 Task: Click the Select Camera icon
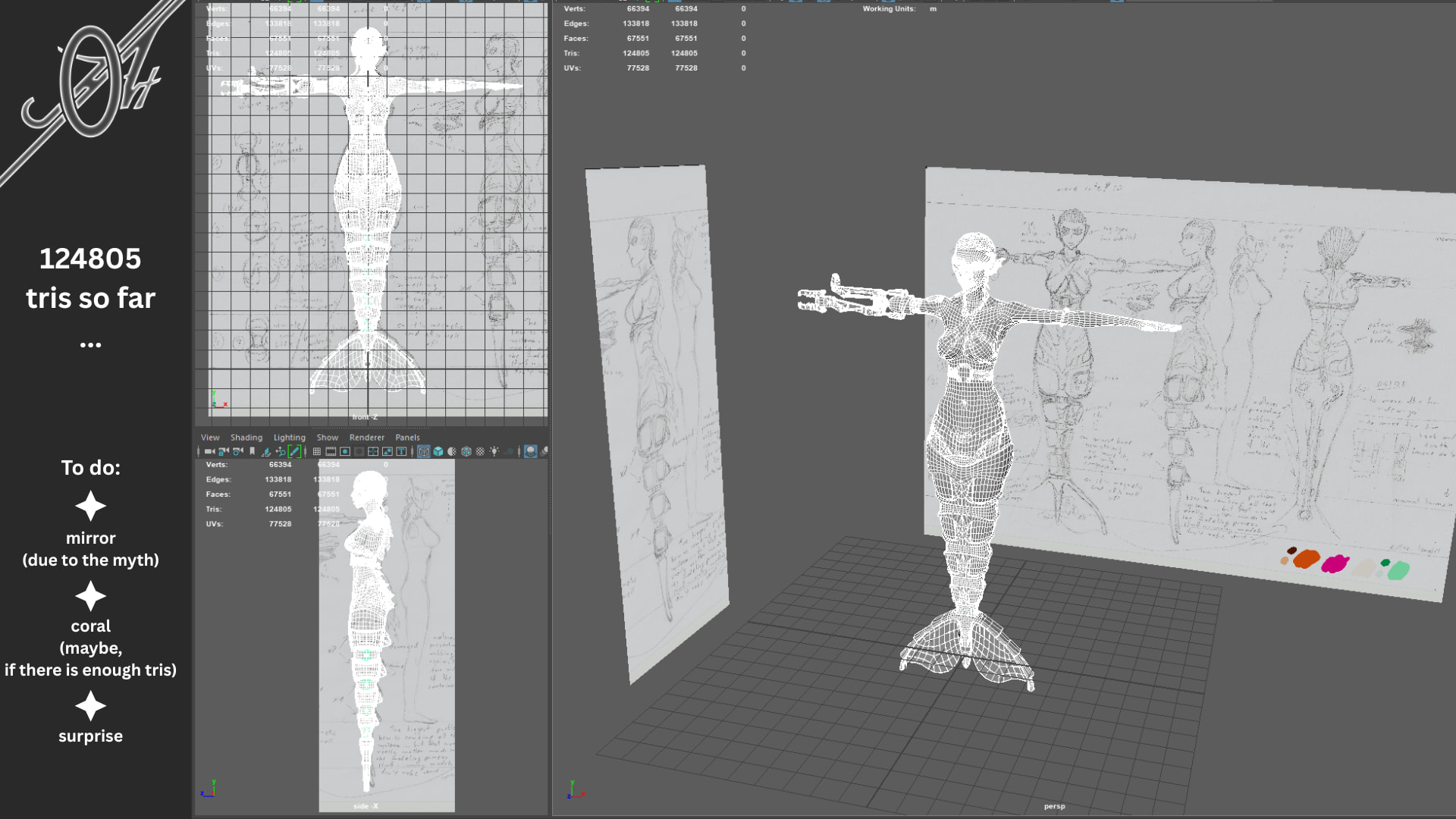coord(209,451)
